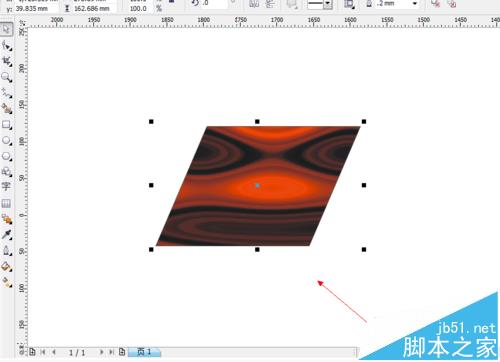This screenshot has width=500, height=362.
Task: Click the wrap text icon in property bar
Action: pyautogui.click(x=349, y=4)
